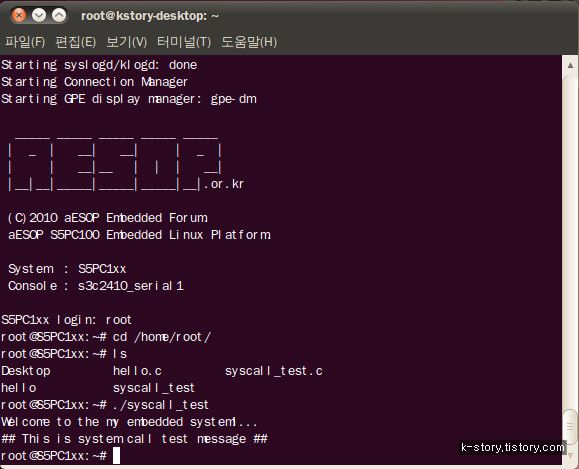Click the window title root@kstory-desktop
The width and height of the screenshot is (579, 469).
pyautogui.click(x=150, y=16)
